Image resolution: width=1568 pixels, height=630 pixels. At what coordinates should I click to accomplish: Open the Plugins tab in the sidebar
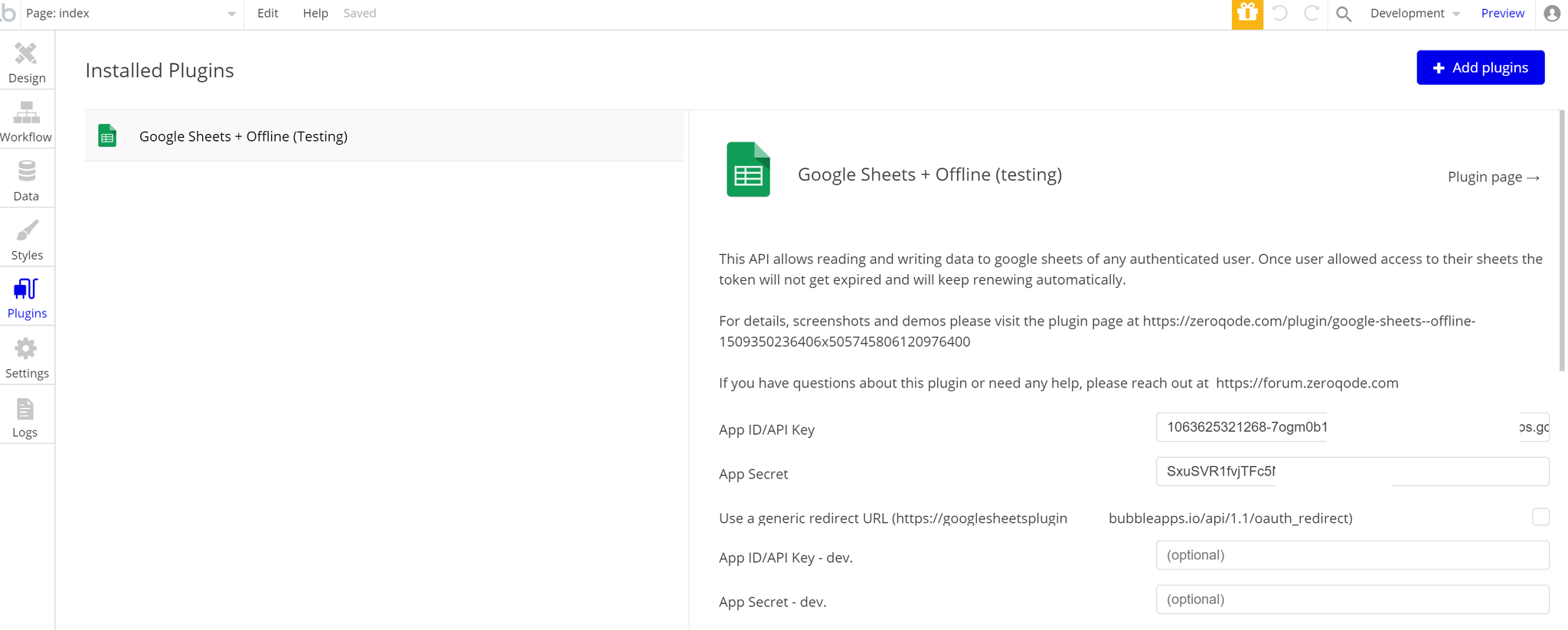click(x=27, y=298)
